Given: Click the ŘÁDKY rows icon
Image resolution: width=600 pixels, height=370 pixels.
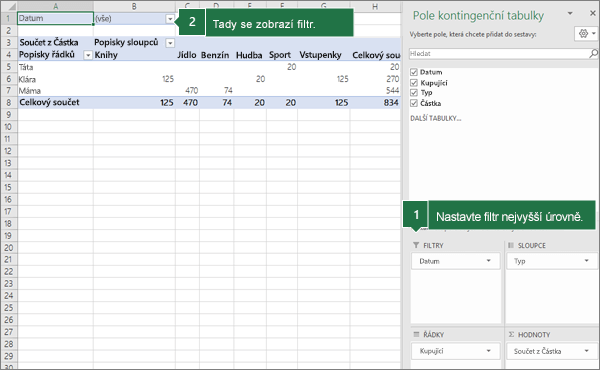Looking at the screenshot, I should [x=416, y=334].
